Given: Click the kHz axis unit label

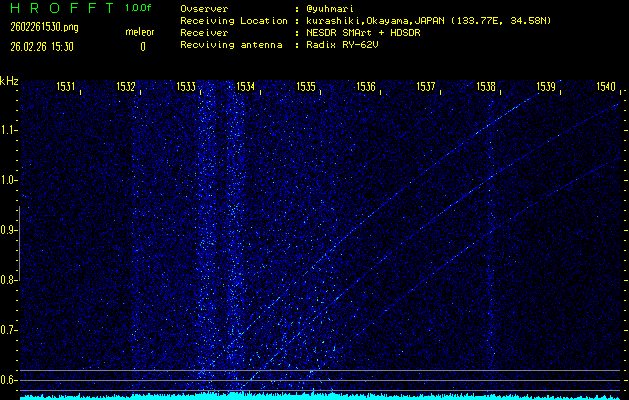Looking at the screenshot, I should click(x=9, y=81).
